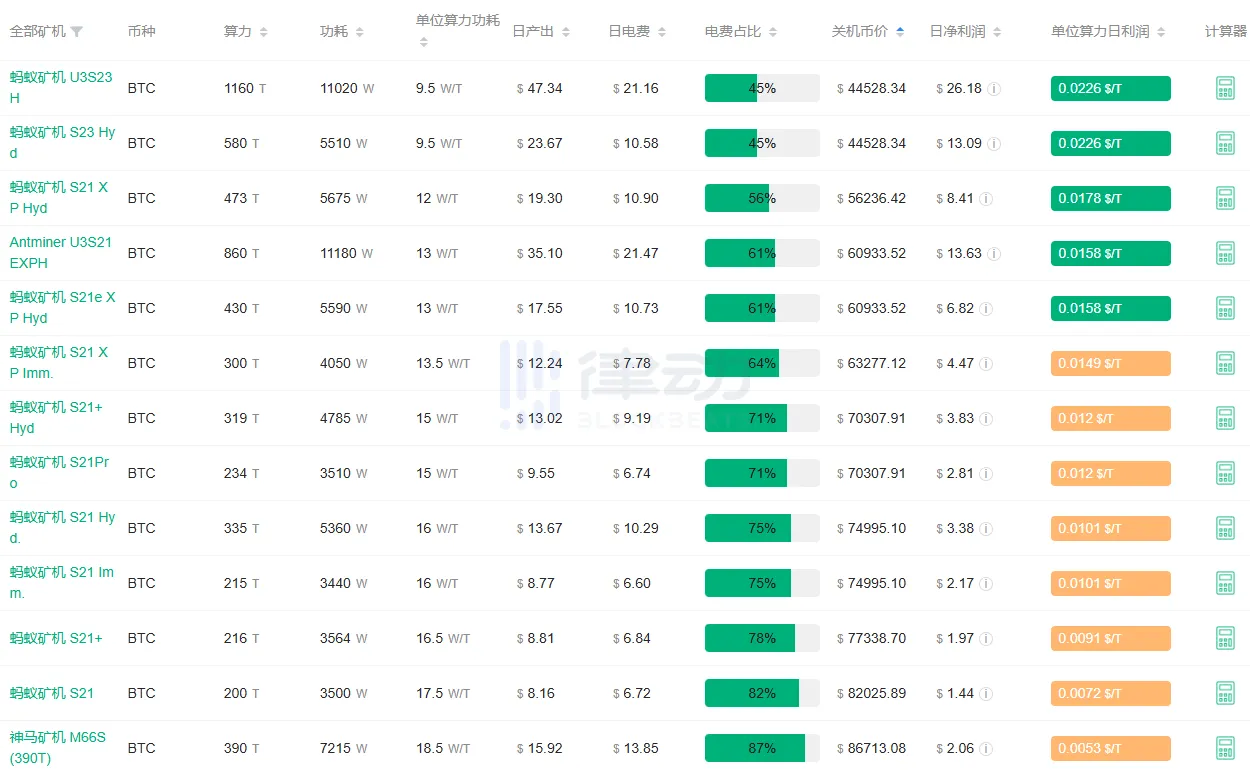1250x770 pixels.
Task: Open calculator icon in the S21Pro row
Action: pyautogui.click(x=1225, y=473)
